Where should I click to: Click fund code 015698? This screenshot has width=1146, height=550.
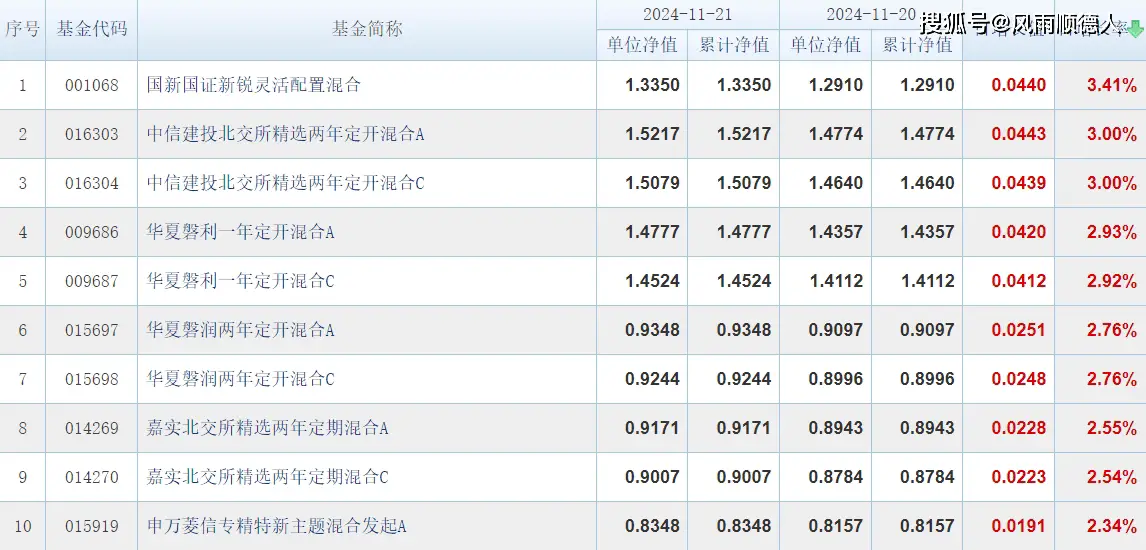coord(91,379)
